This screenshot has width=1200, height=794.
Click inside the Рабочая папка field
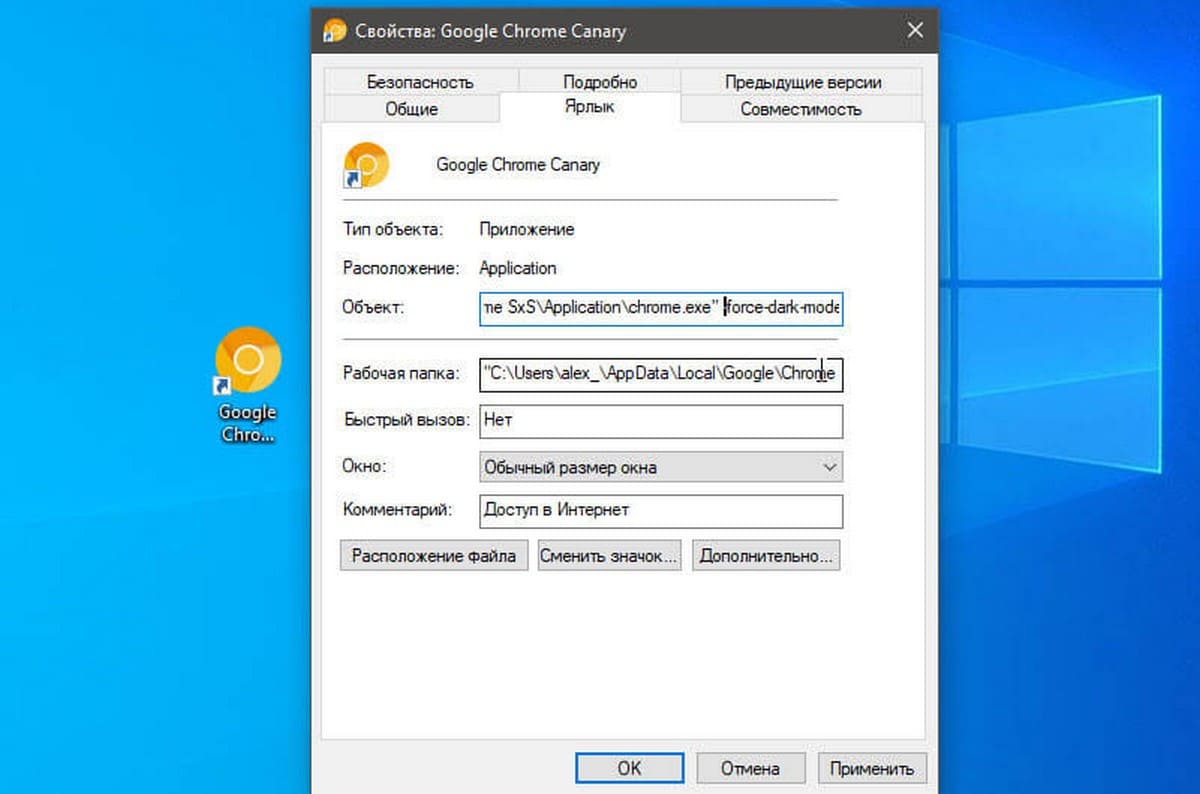(x=661, y=374)
